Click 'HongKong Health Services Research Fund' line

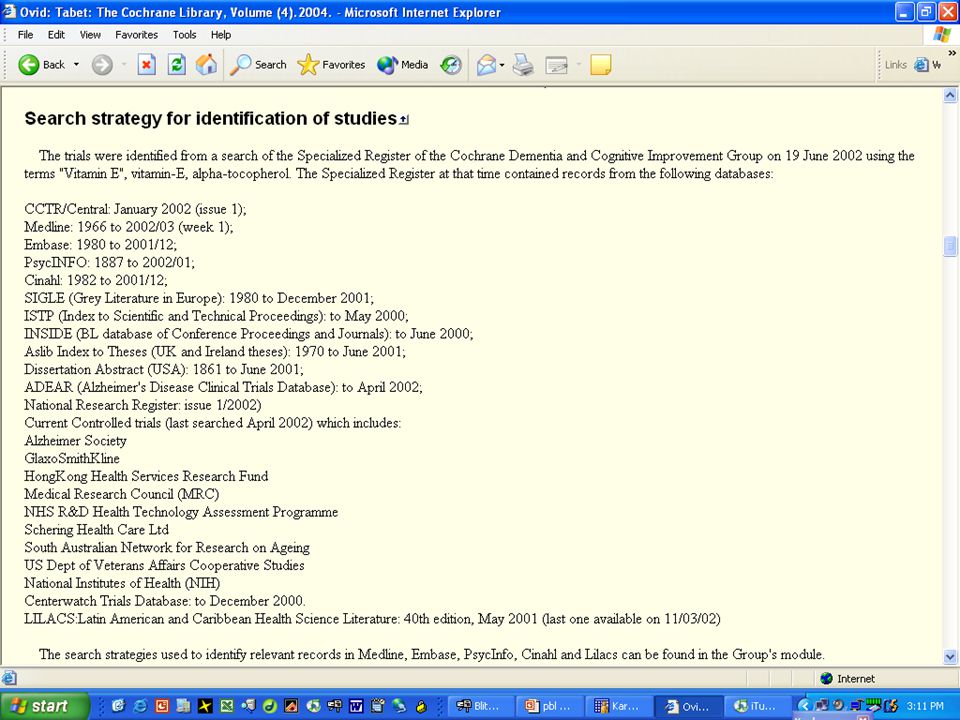point(146,476)
